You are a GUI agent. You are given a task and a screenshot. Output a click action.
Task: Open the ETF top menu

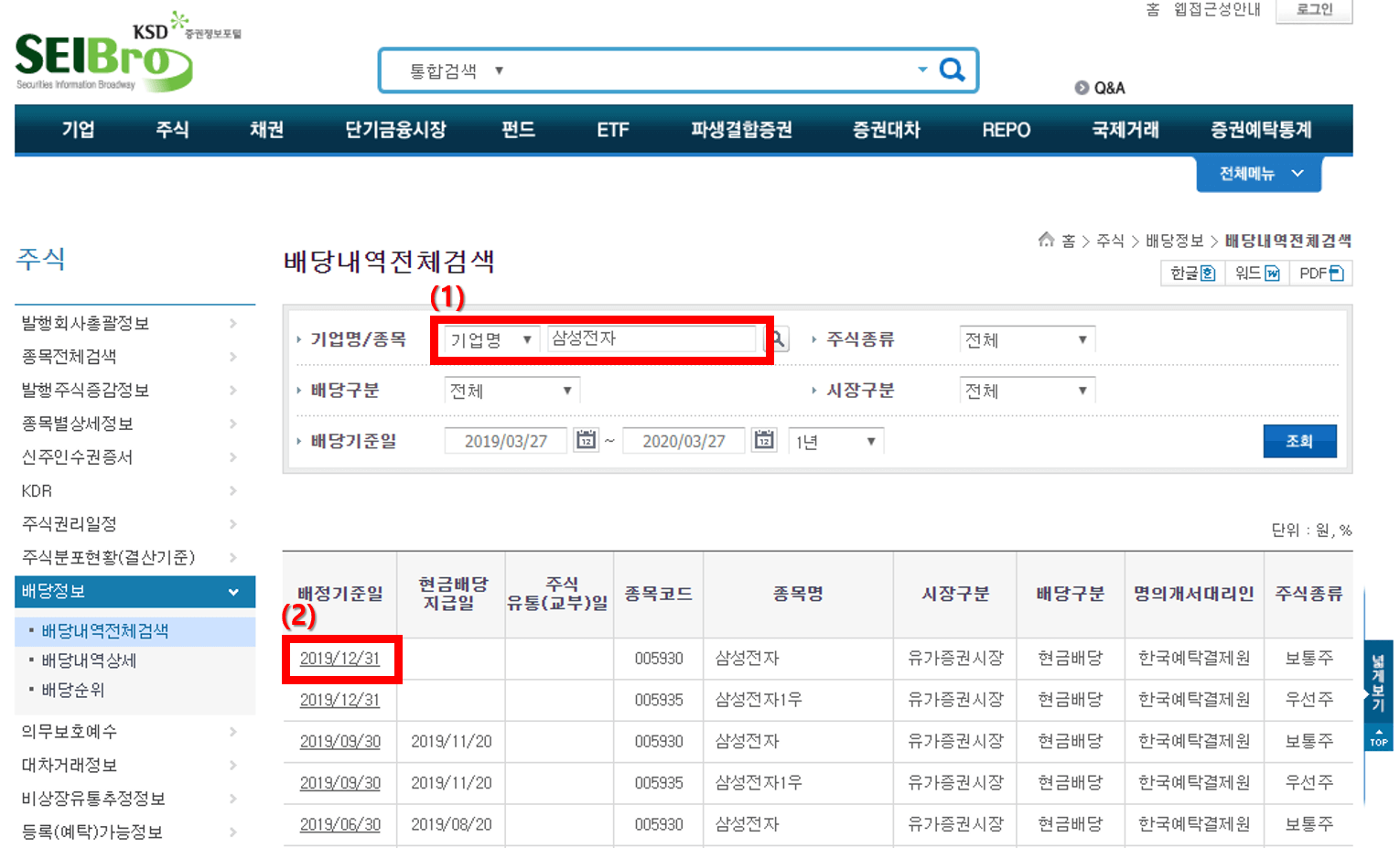(x=612, y=130)
